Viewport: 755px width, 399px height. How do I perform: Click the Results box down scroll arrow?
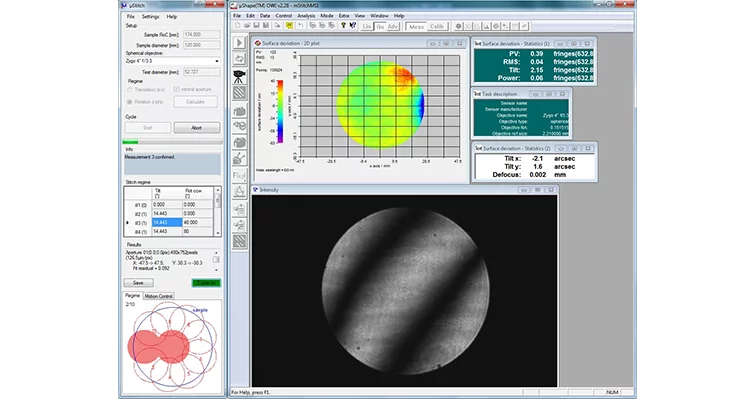pos(216,270)
